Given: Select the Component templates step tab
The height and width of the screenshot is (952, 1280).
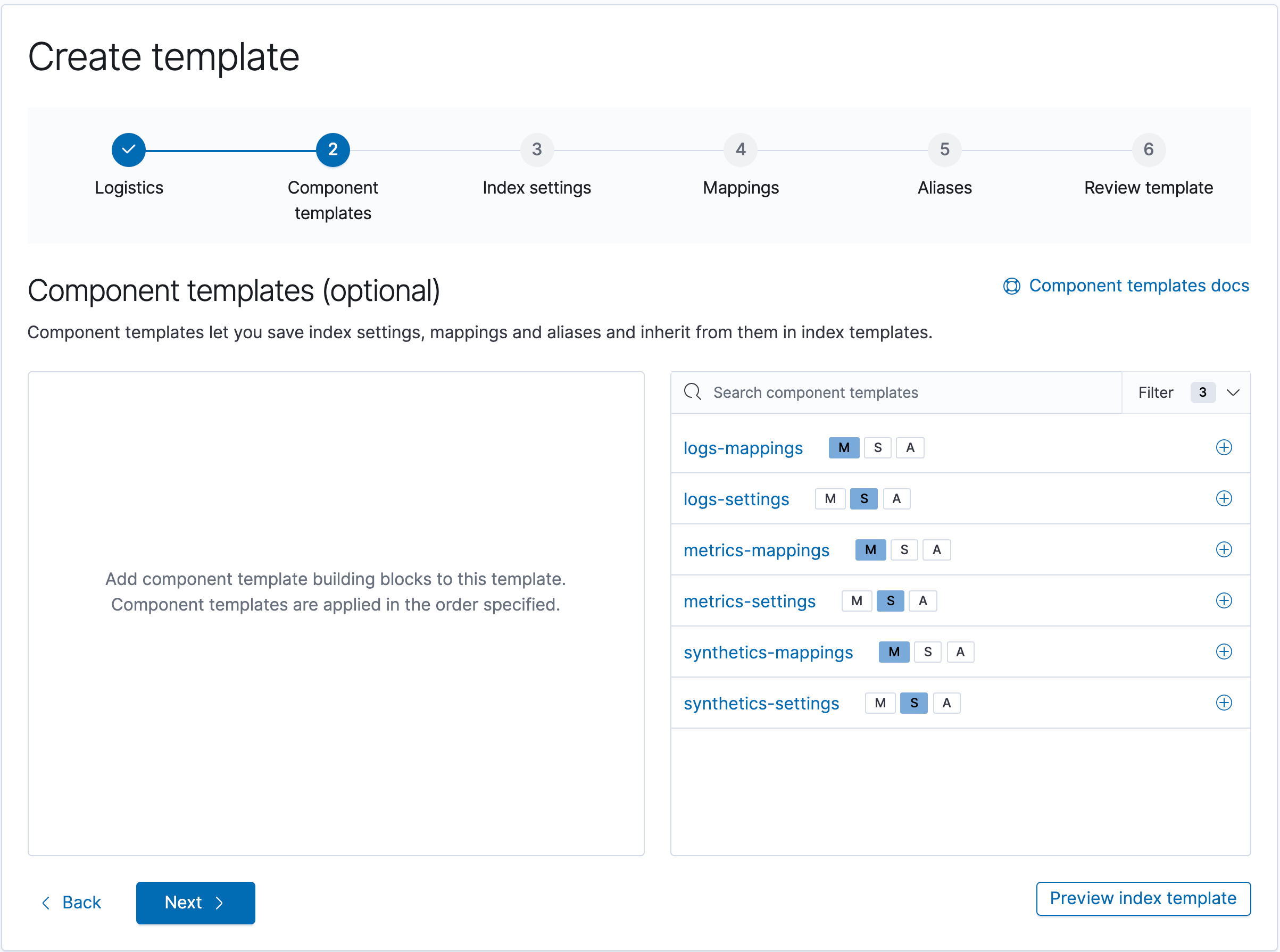Looking at the screenshot, I should (332, 150).
